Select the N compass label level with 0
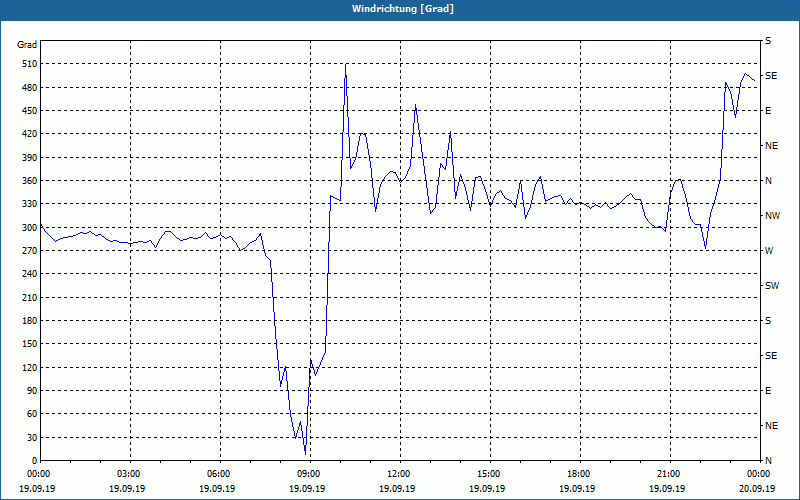800x500 pixels. pyautogui.click(x=768, y=461)
